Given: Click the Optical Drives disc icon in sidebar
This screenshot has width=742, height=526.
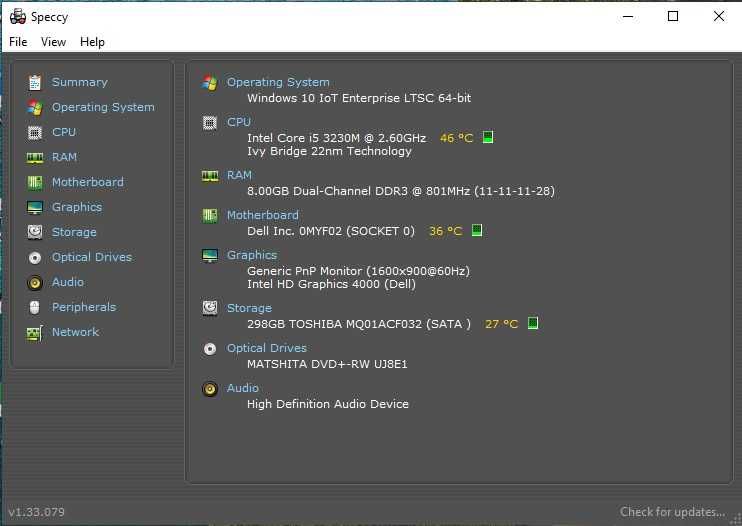Looking at the screenshot, I should pos(35,258).
